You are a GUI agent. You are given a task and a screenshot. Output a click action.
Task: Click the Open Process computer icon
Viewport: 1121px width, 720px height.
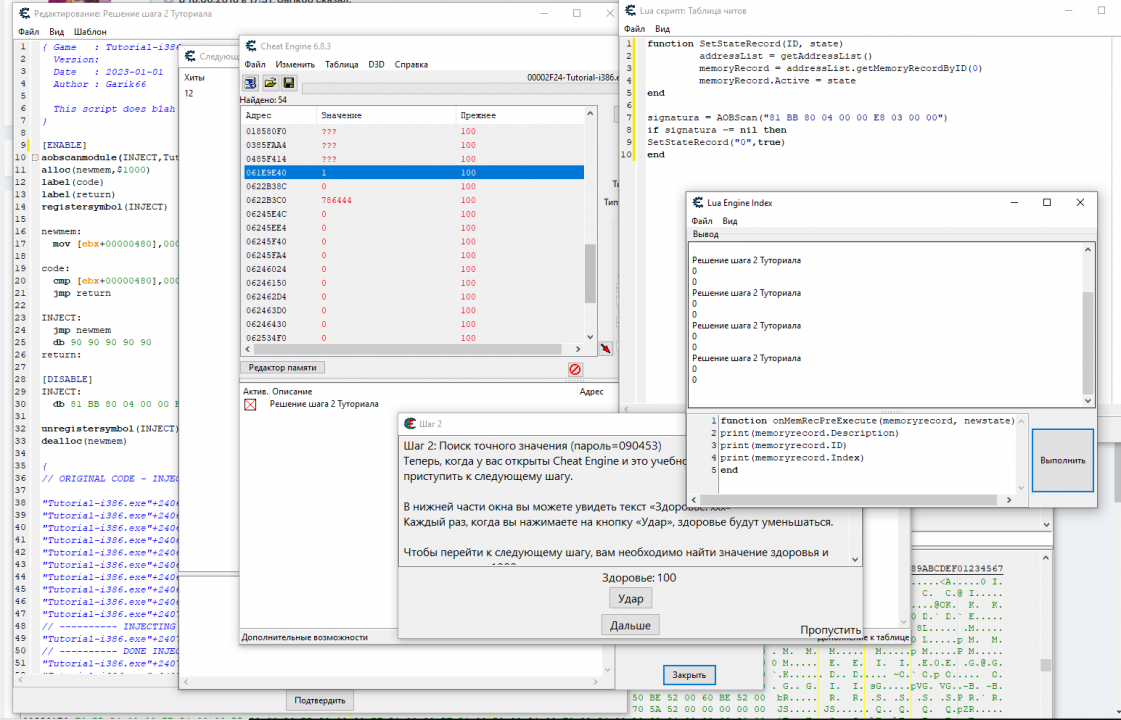[250, 82]
